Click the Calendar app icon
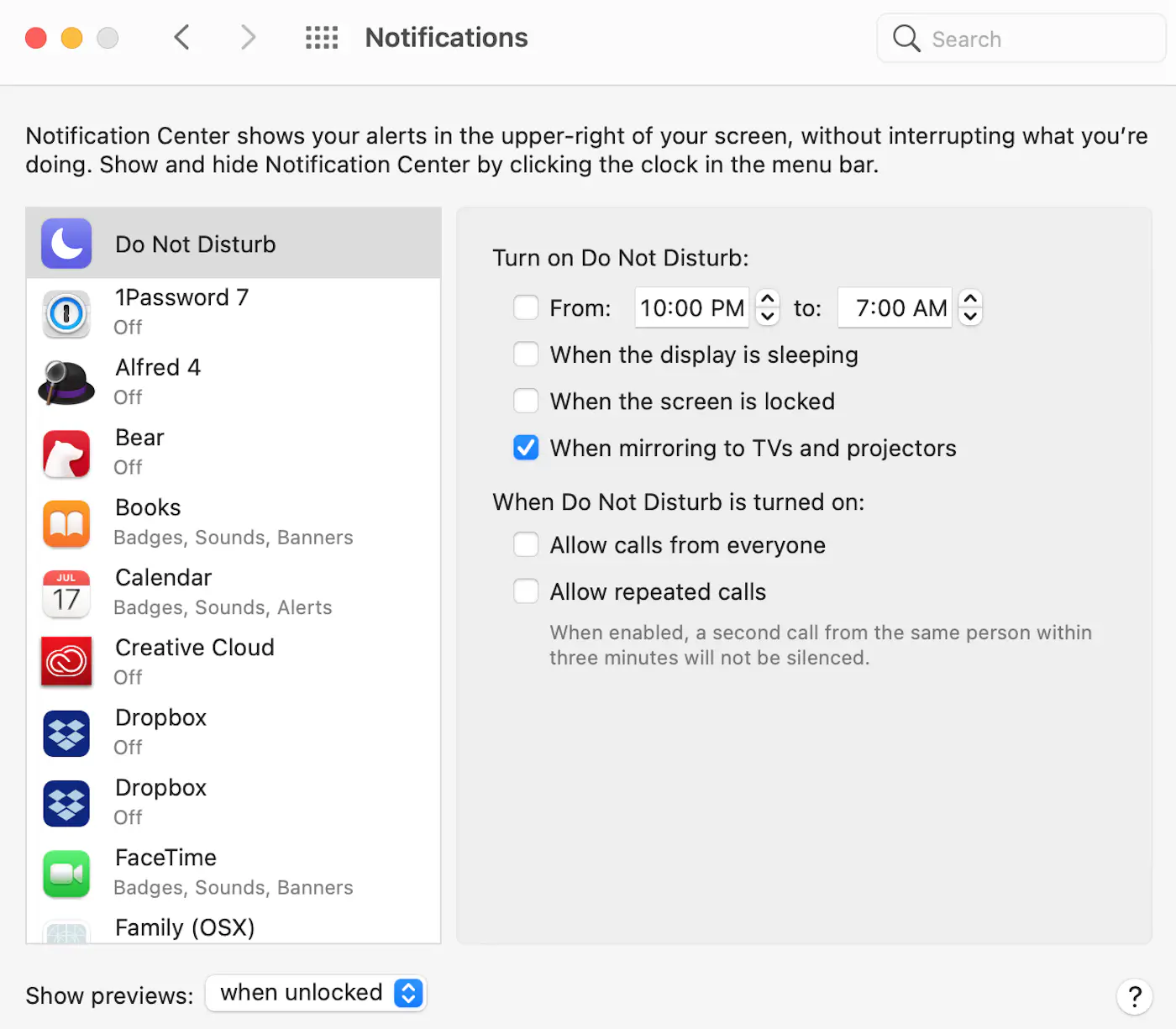The image size is (1176, 1029). pyautogui.click(x=66, y=594)
